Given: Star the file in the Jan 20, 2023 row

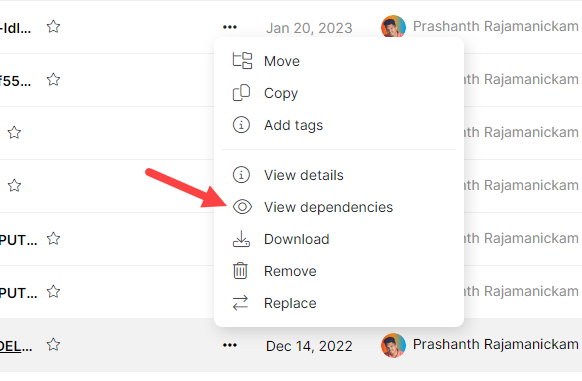Looking at the screenshot, I should (53, 27).
